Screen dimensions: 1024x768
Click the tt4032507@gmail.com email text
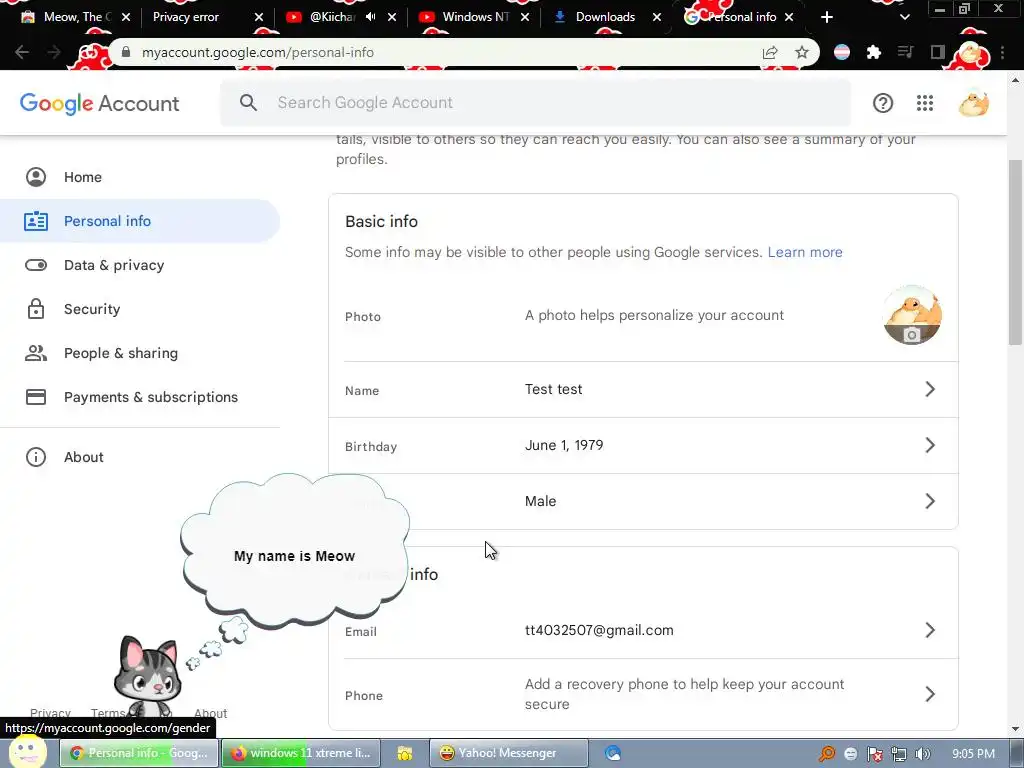pos(599,630)
